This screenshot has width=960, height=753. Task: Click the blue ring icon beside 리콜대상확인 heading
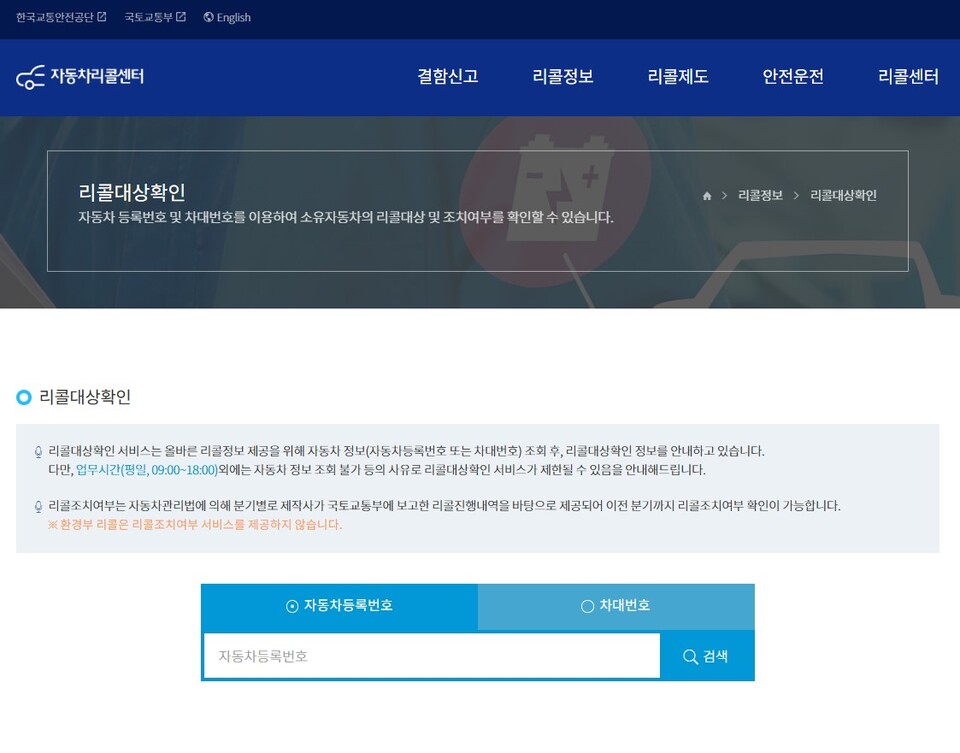click(24, 398)
